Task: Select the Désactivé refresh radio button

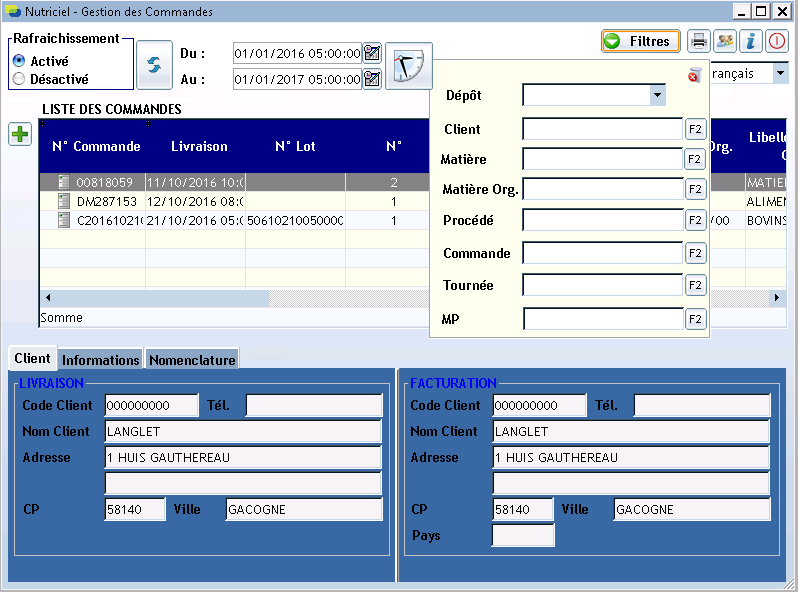Action: [19, 79]
